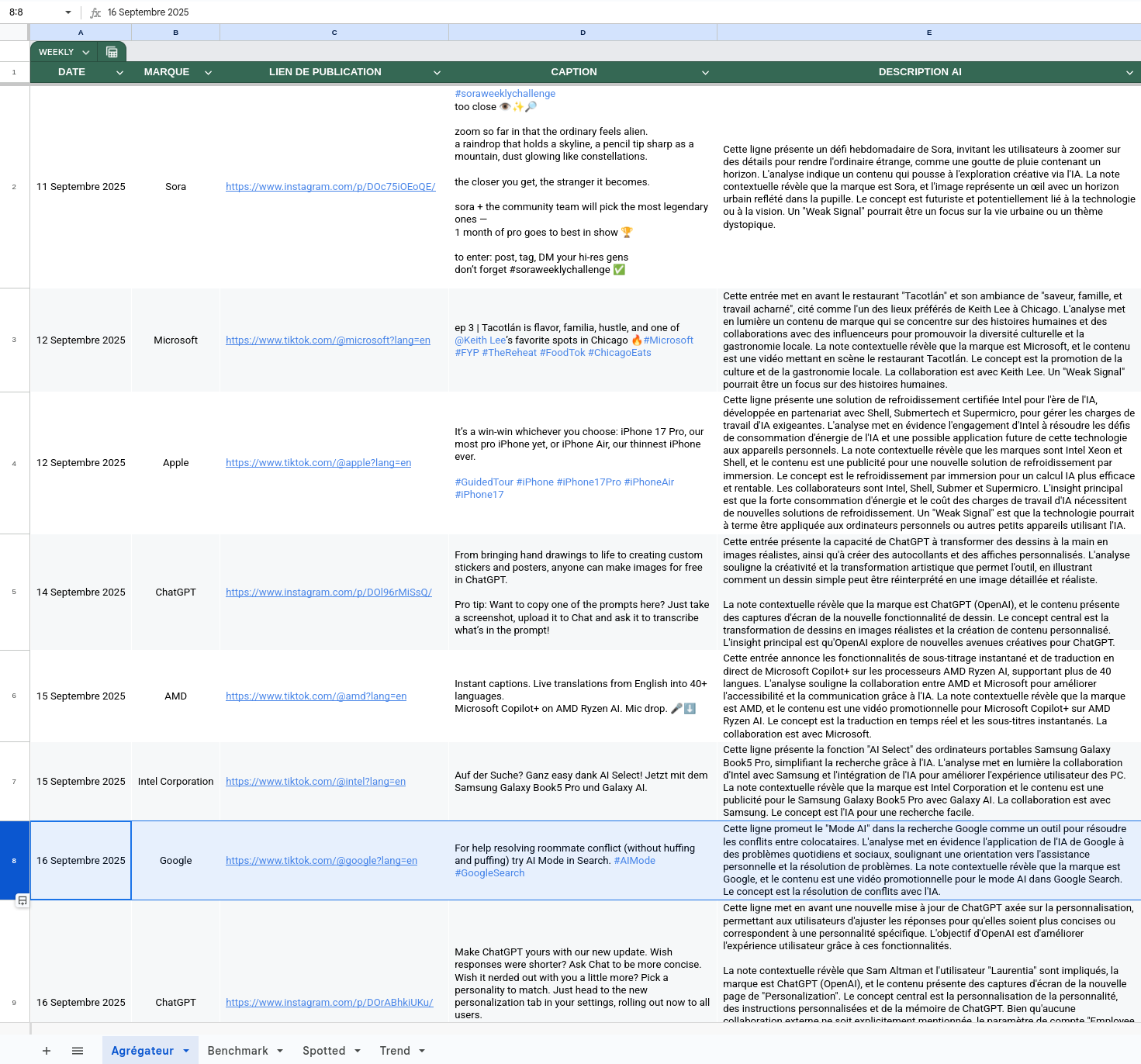Viewport: 1141px width, 1064px height.
Task: Add a new sheet with the plus icon
Action: 47,1051
